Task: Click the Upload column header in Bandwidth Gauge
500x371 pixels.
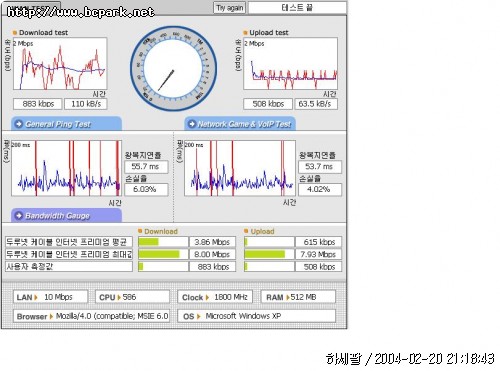Action: click(262, 231)
